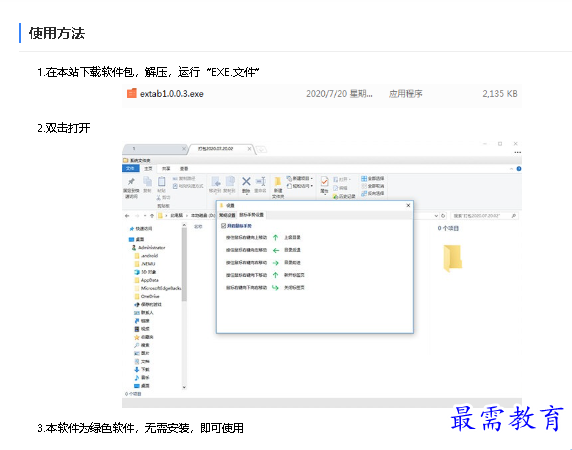This screenshot has height=450, width=572.
Task: Close the tab labeled 1
Action: click(x=183, y=149)
